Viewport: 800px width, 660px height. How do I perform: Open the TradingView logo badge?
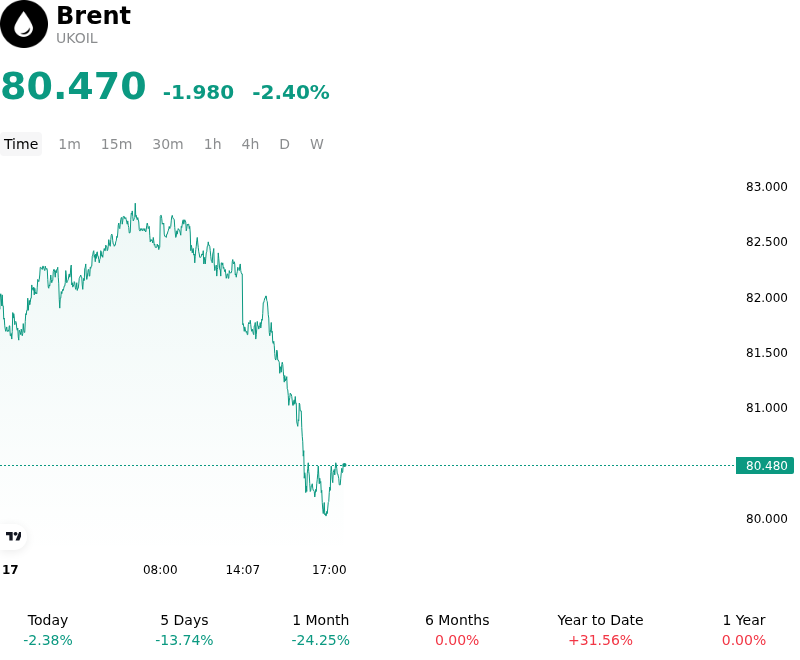click(x=13, y=536)
